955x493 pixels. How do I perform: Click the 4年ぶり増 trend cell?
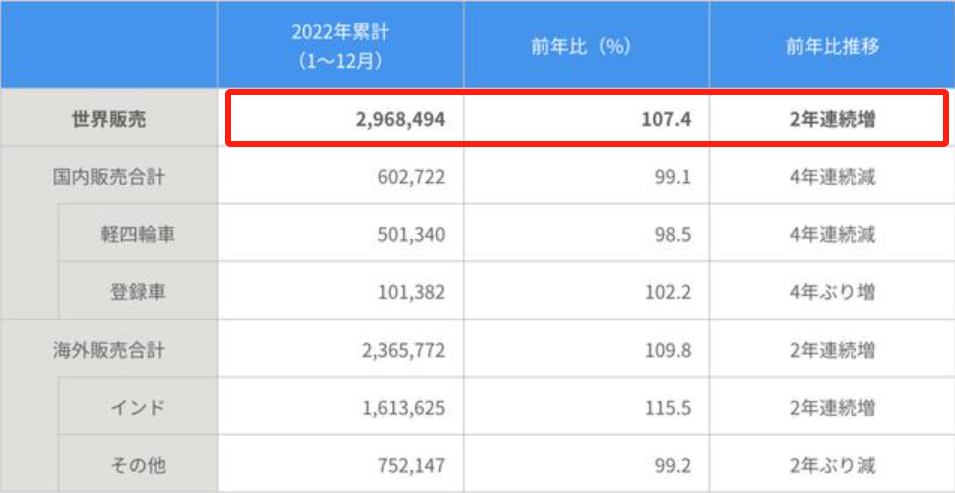[832, 293]
